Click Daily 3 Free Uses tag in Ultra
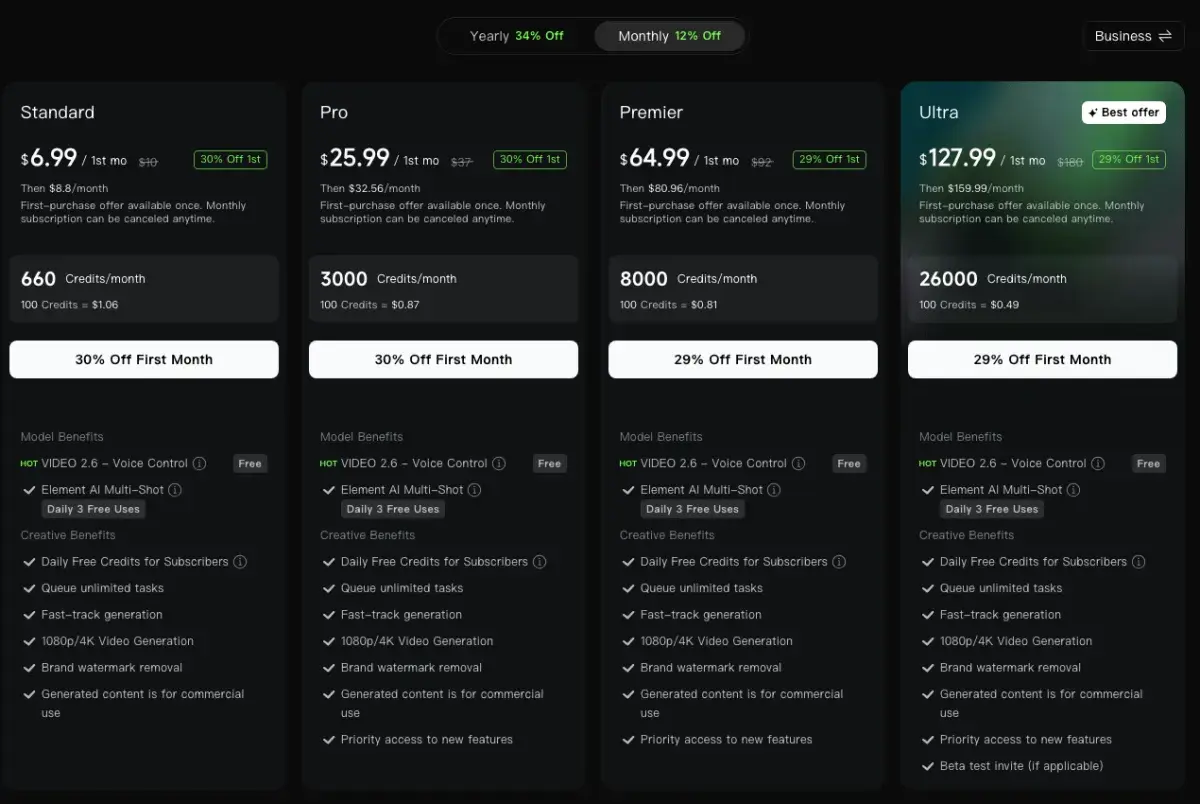 tap(992, 509)
